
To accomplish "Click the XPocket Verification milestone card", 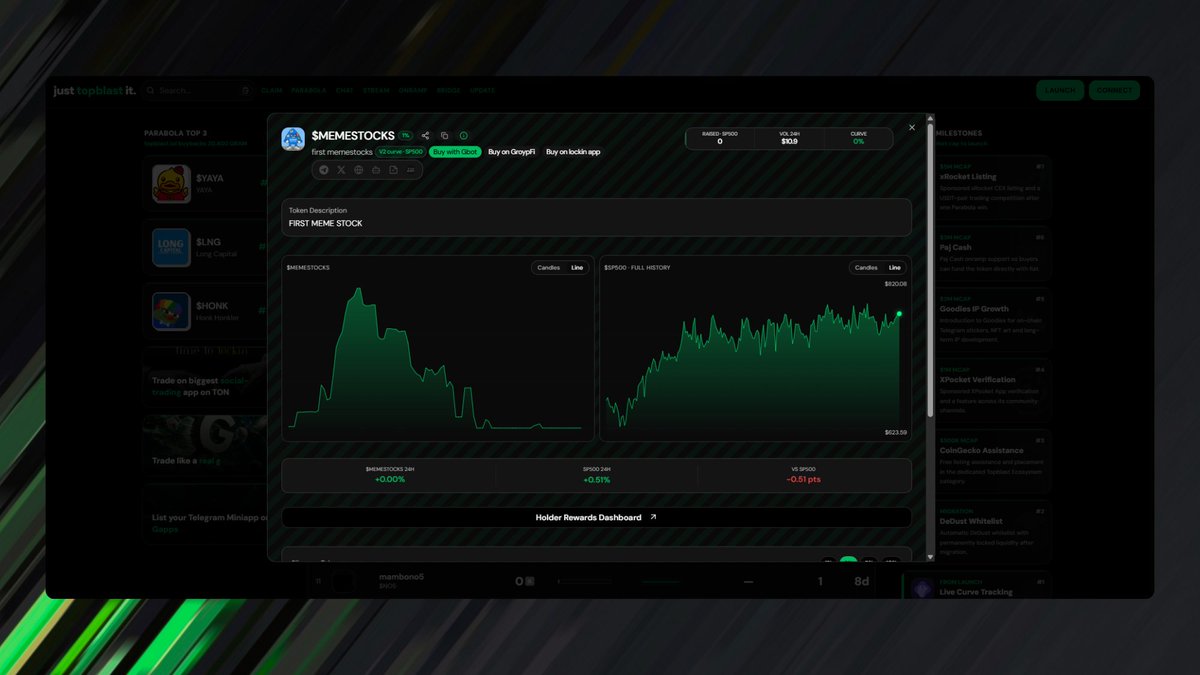I will pyautogui.click(x=993, y=389).
